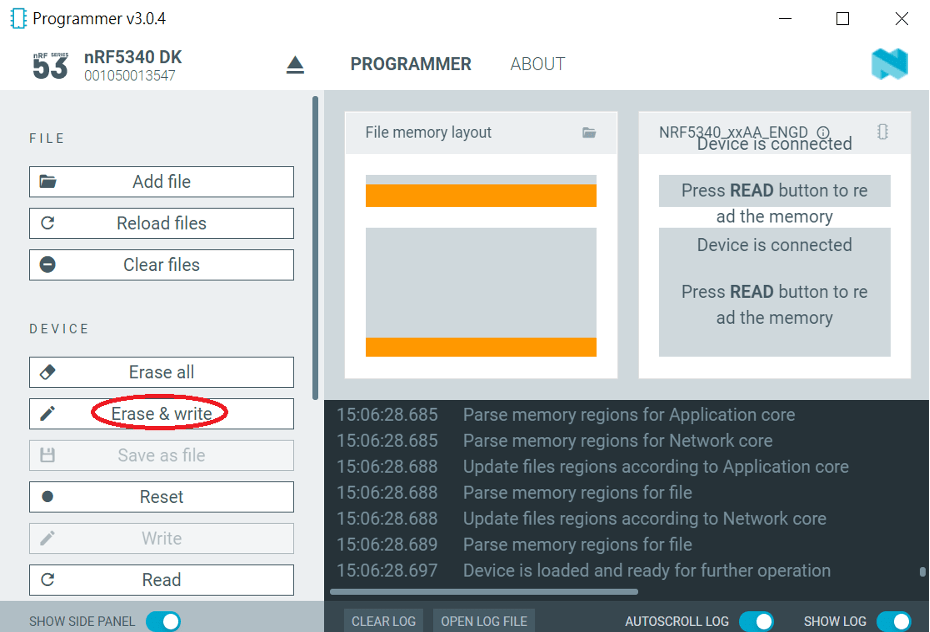The width and height of the screenshot is (930, 632).
Task: Click the upper orange memory region block
Action: point(481,195)
